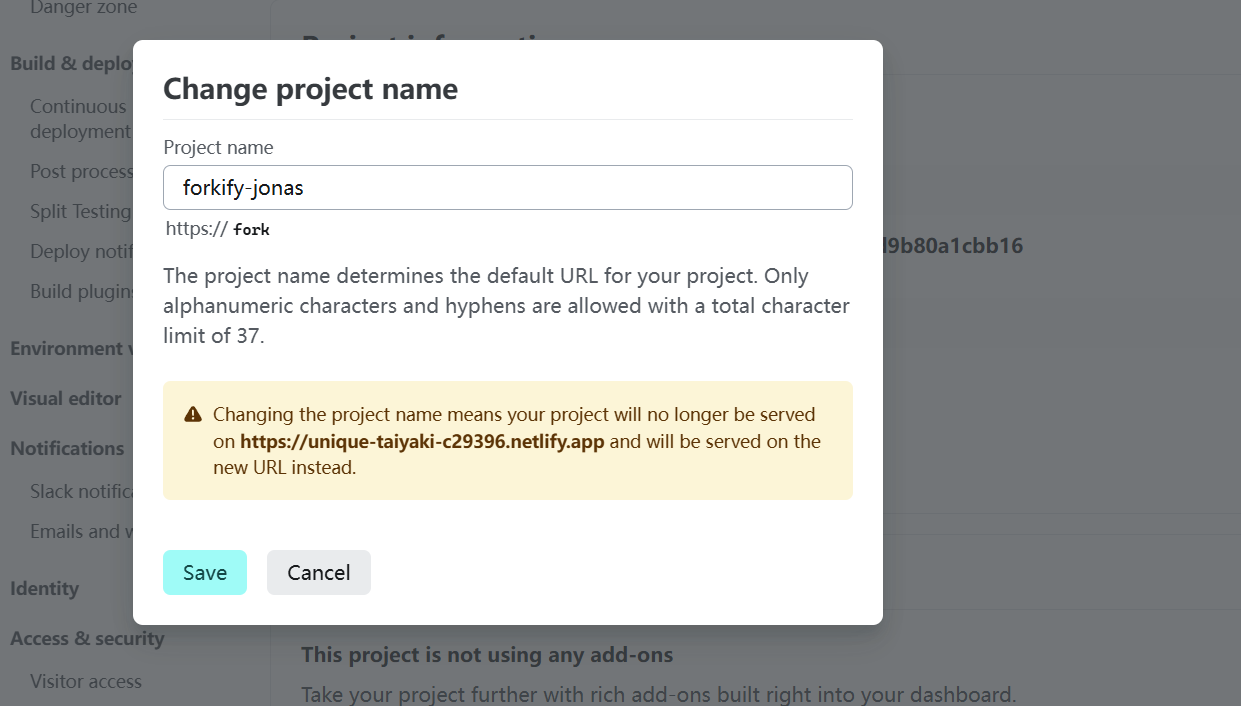Click the Project name input field
This screenshot has width=1241, height=706.
[508, 187]
